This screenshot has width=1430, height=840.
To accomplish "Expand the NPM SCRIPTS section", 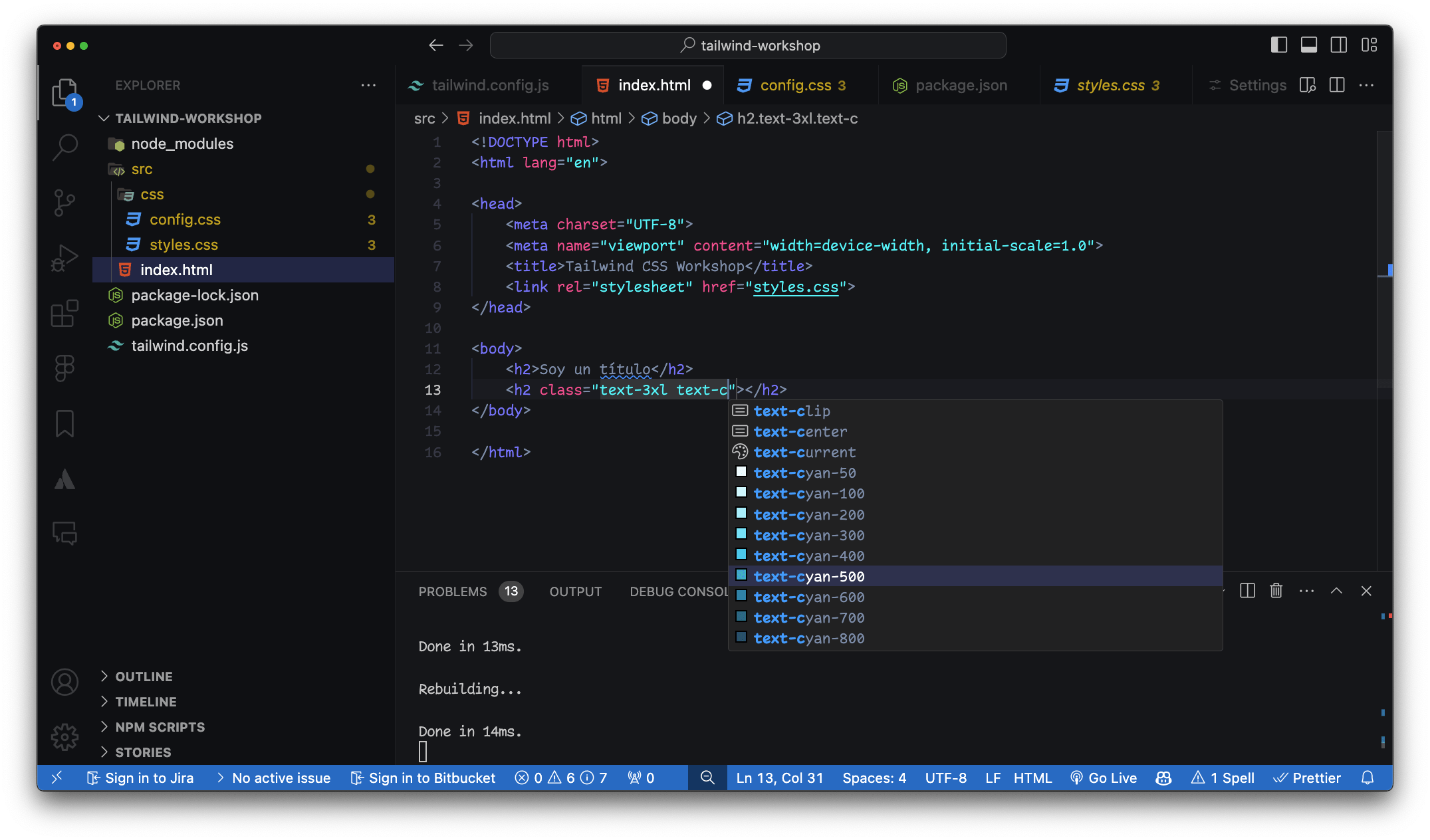I will click(x=160, y=727).
